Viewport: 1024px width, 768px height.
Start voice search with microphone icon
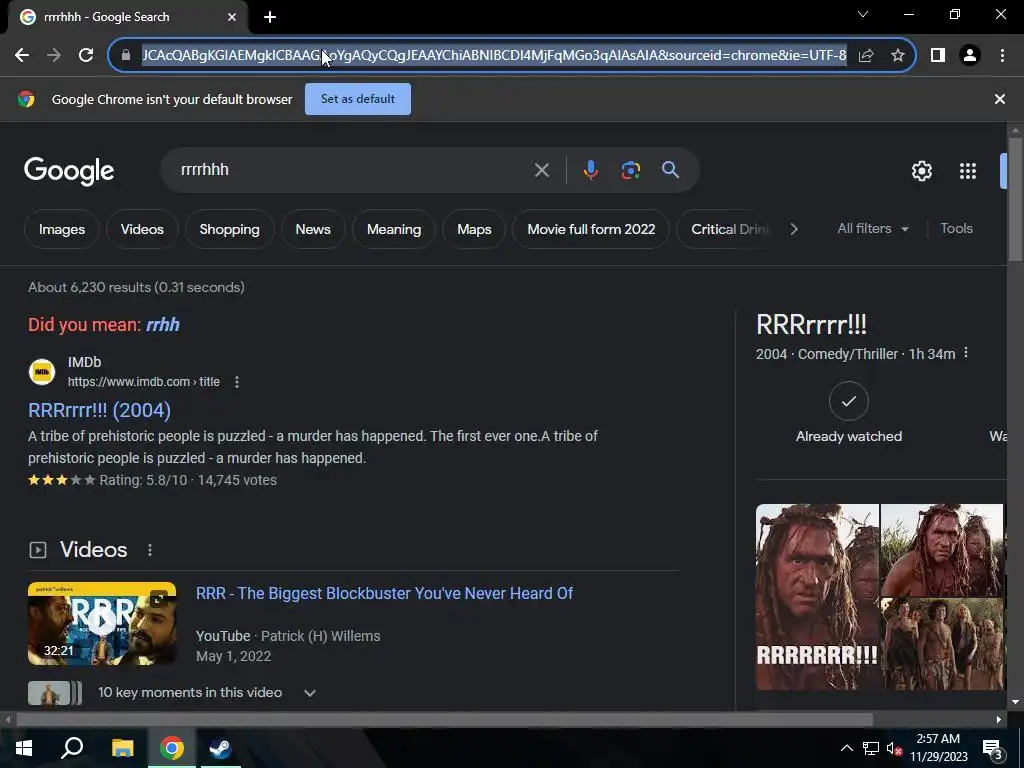click(590, 170)
